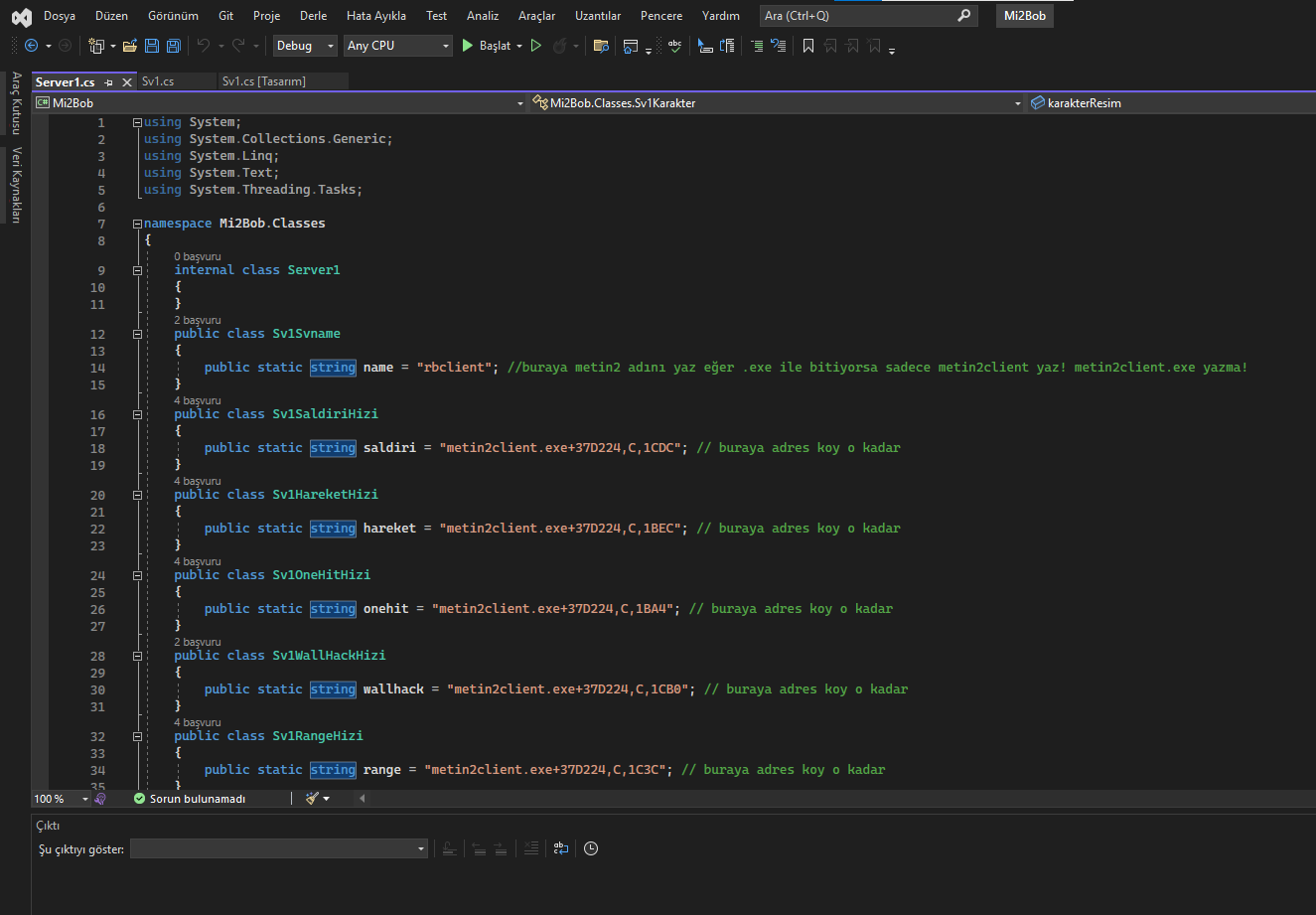
Task: Collapse the Server1 class region
Action: click(137, 270)
